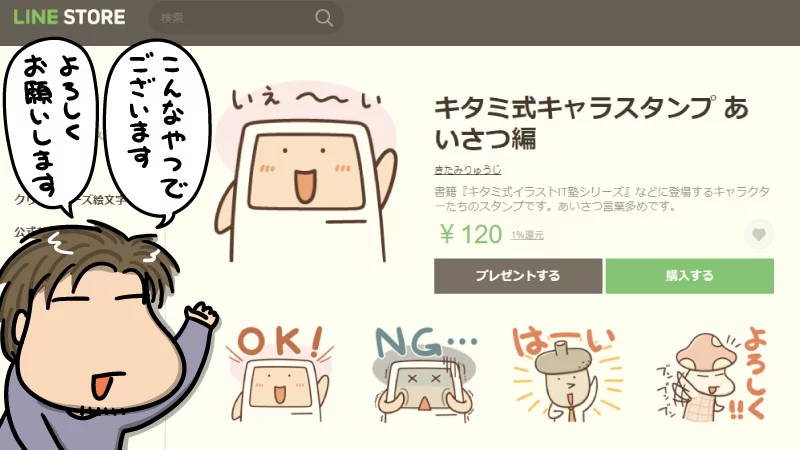Image resolution: width=800 pixels, height=450 pixels.
Task: Select the よろしく mushroom sticker thumbnail
Action: coord(711,375)
